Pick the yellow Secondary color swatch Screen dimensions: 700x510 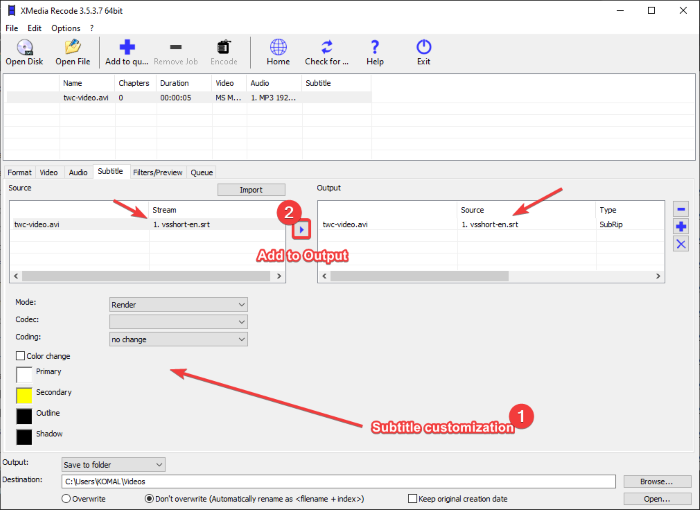tap(25, 394)
